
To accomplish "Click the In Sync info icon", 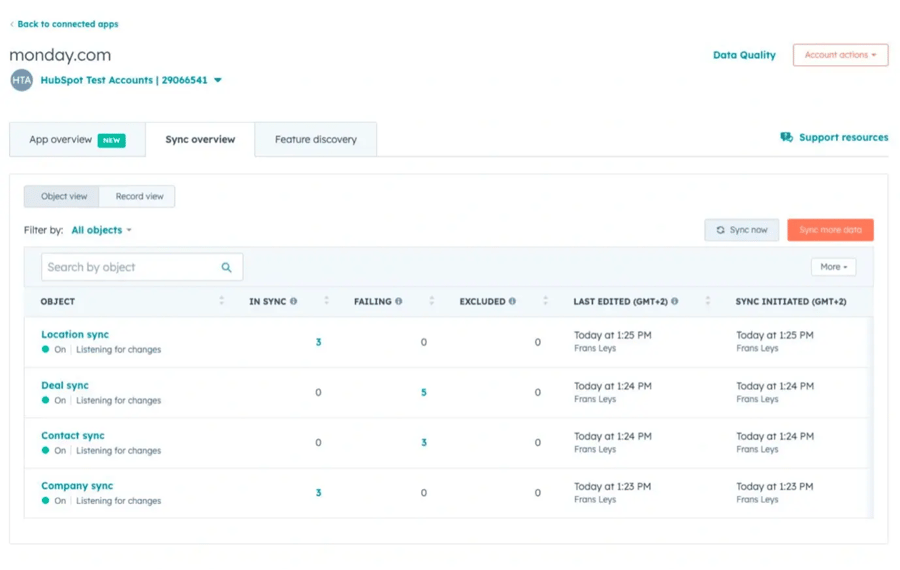I will [x=293, y=301].
